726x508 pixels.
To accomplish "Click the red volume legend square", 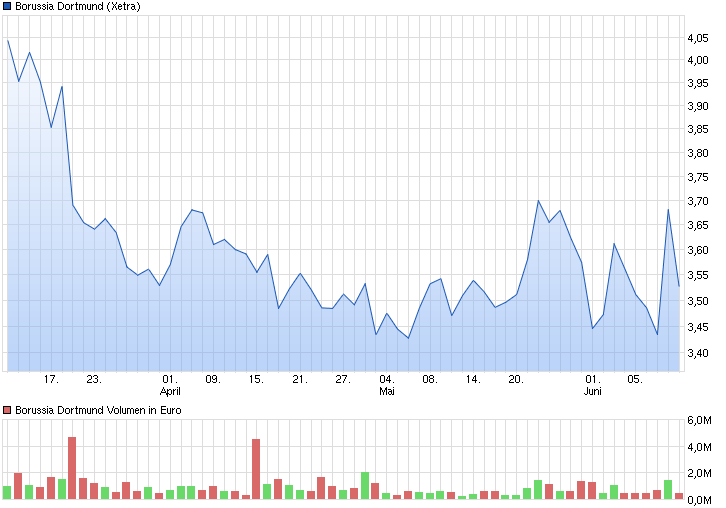I will (x=7, y=410).
